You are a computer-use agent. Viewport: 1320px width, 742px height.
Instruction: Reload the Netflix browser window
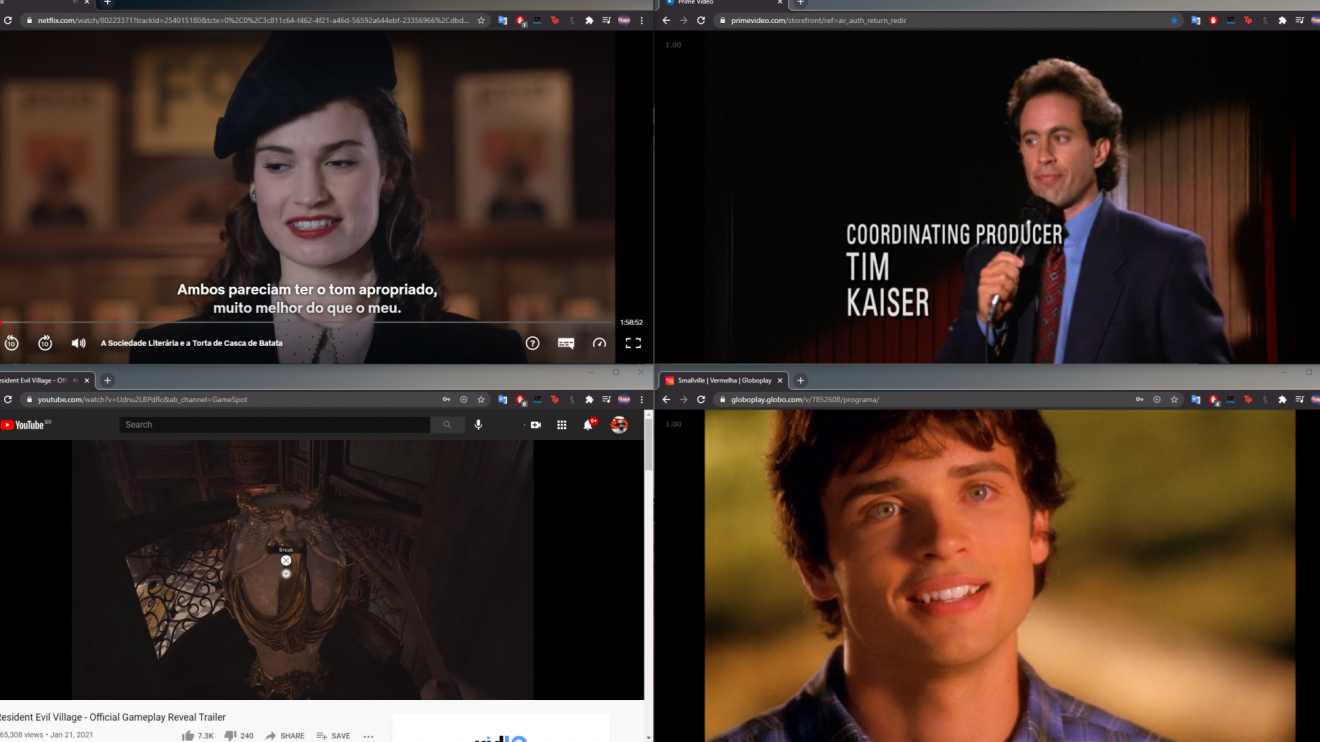coord(8,20)
